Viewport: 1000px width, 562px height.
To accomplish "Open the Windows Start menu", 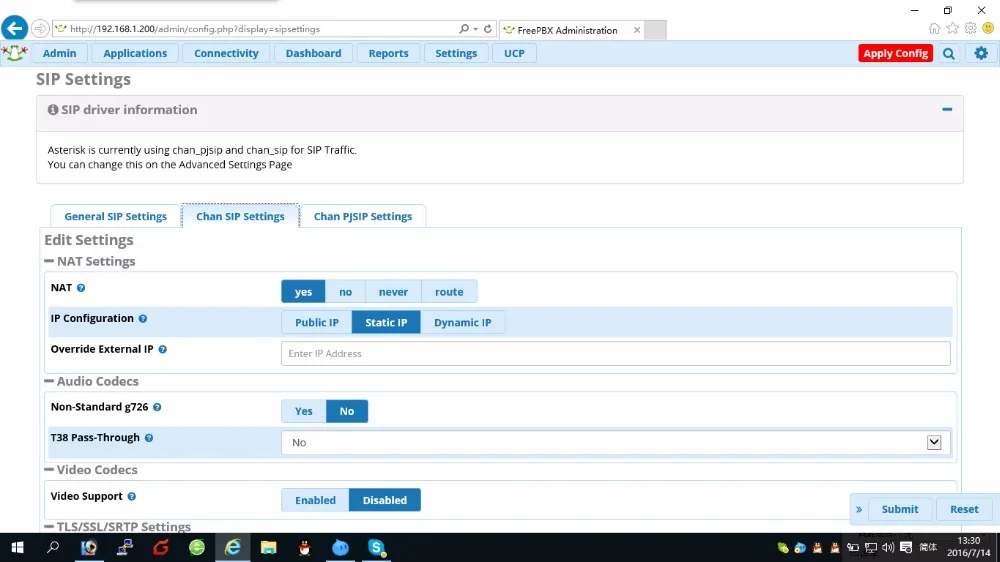I will (17, 547).
